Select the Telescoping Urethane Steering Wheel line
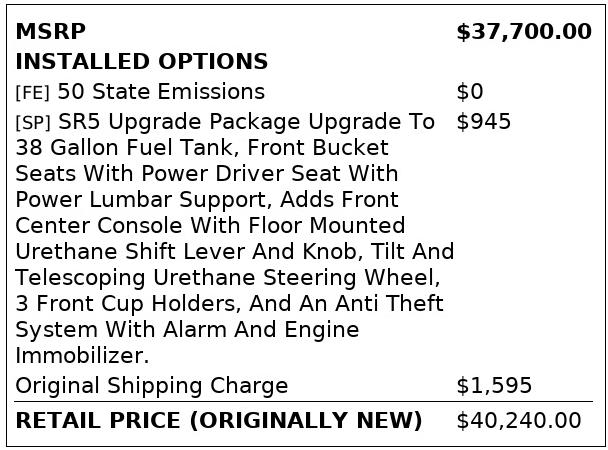The width and height of the screenshot is (608, 450). (x=228, y=278)
